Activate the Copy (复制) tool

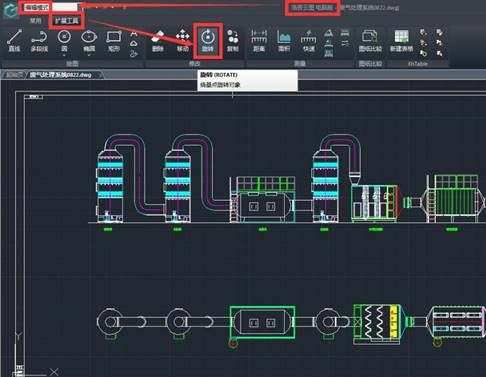pyautogui.click(x=233, y=41)
